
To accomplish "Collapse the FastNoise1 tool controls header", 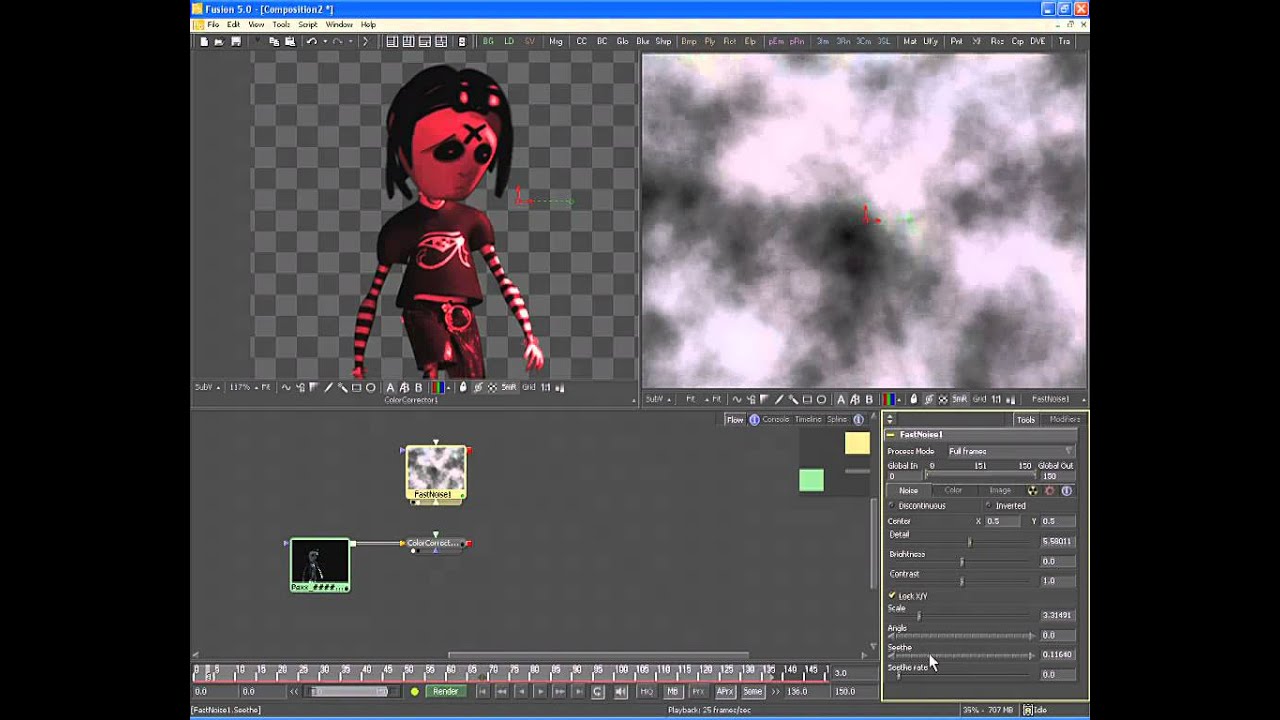I will pyautogui.click(x=891, y=435).
